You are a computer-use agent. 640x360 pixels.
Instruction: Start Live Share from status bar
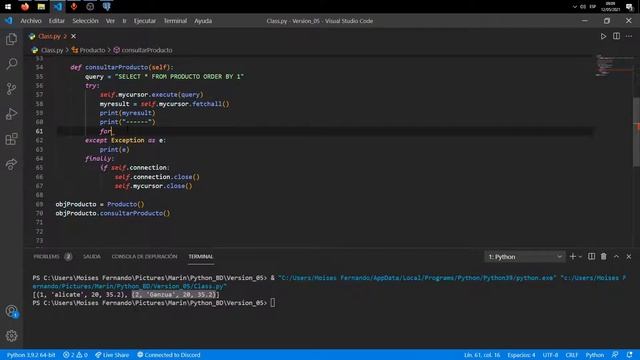coord(112,355)
